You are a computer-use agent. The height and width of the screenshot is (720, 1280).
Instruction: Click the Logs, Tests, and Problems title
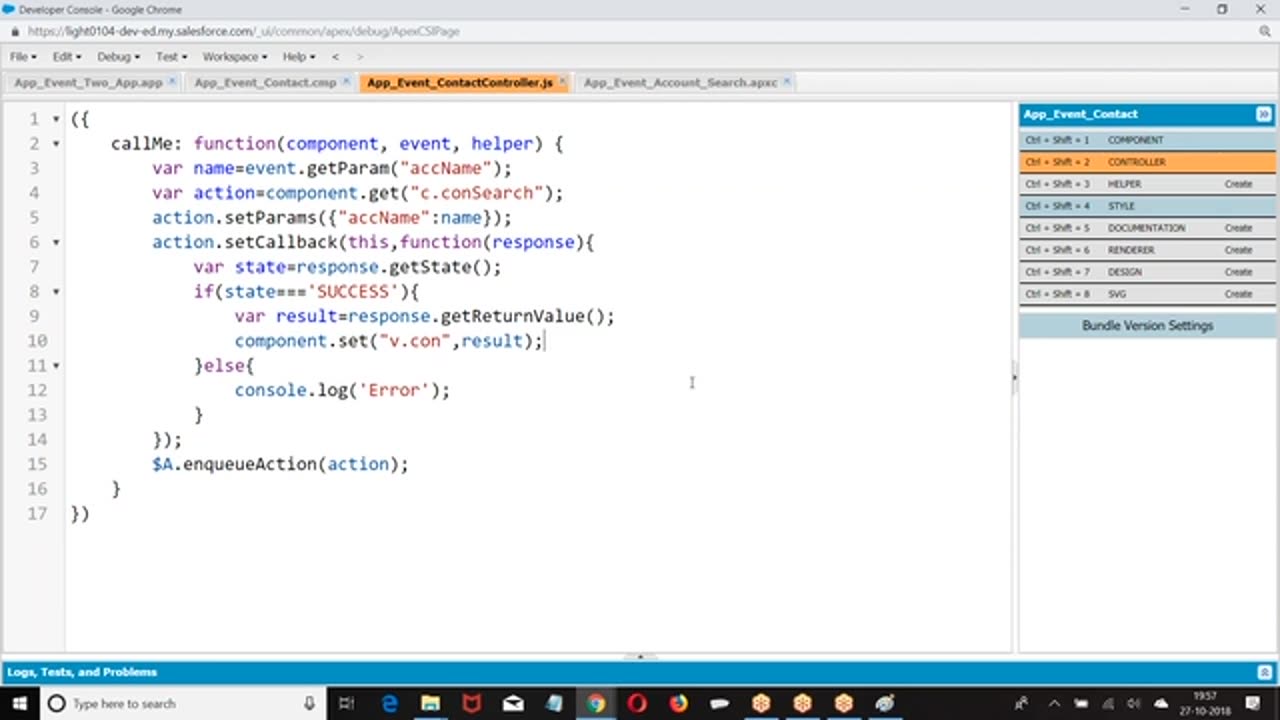(82, 672)
